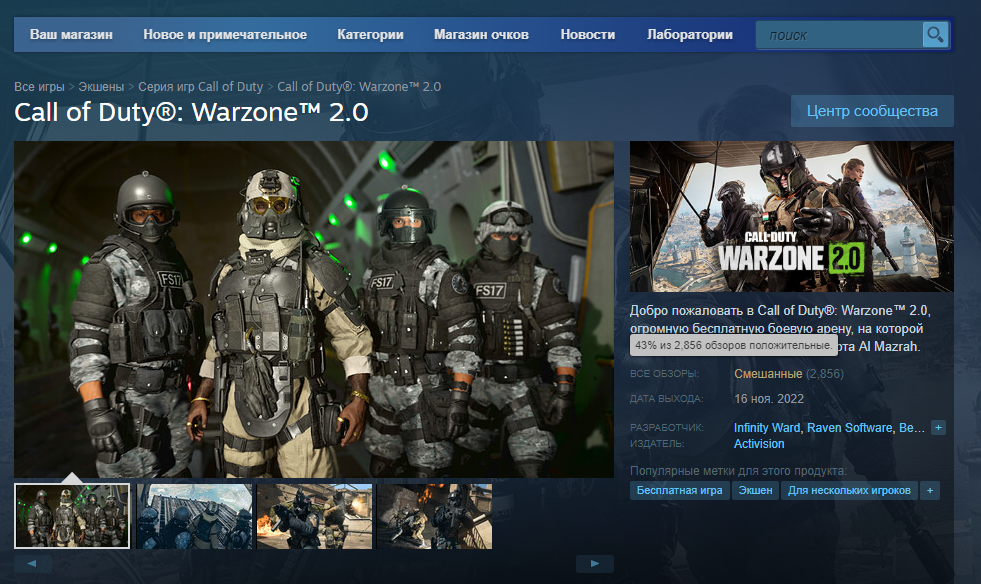Click the left arrow of the screenshot strip
Image resolution: width=981 pixels, height=584 pixels.
[x=33, y=563]
